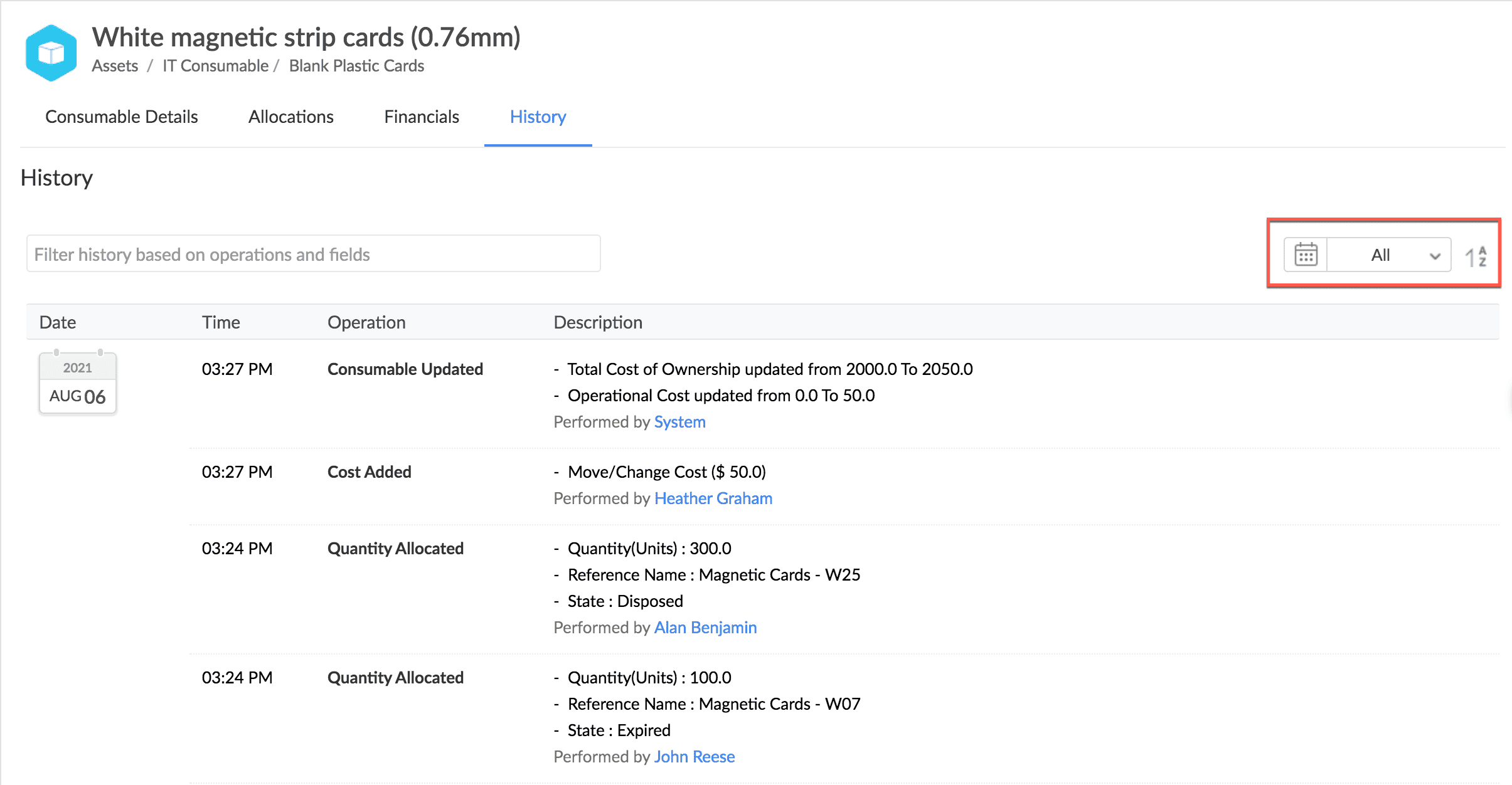
Task: Open the Allocations tab
Action: click(x=290, y=117)
